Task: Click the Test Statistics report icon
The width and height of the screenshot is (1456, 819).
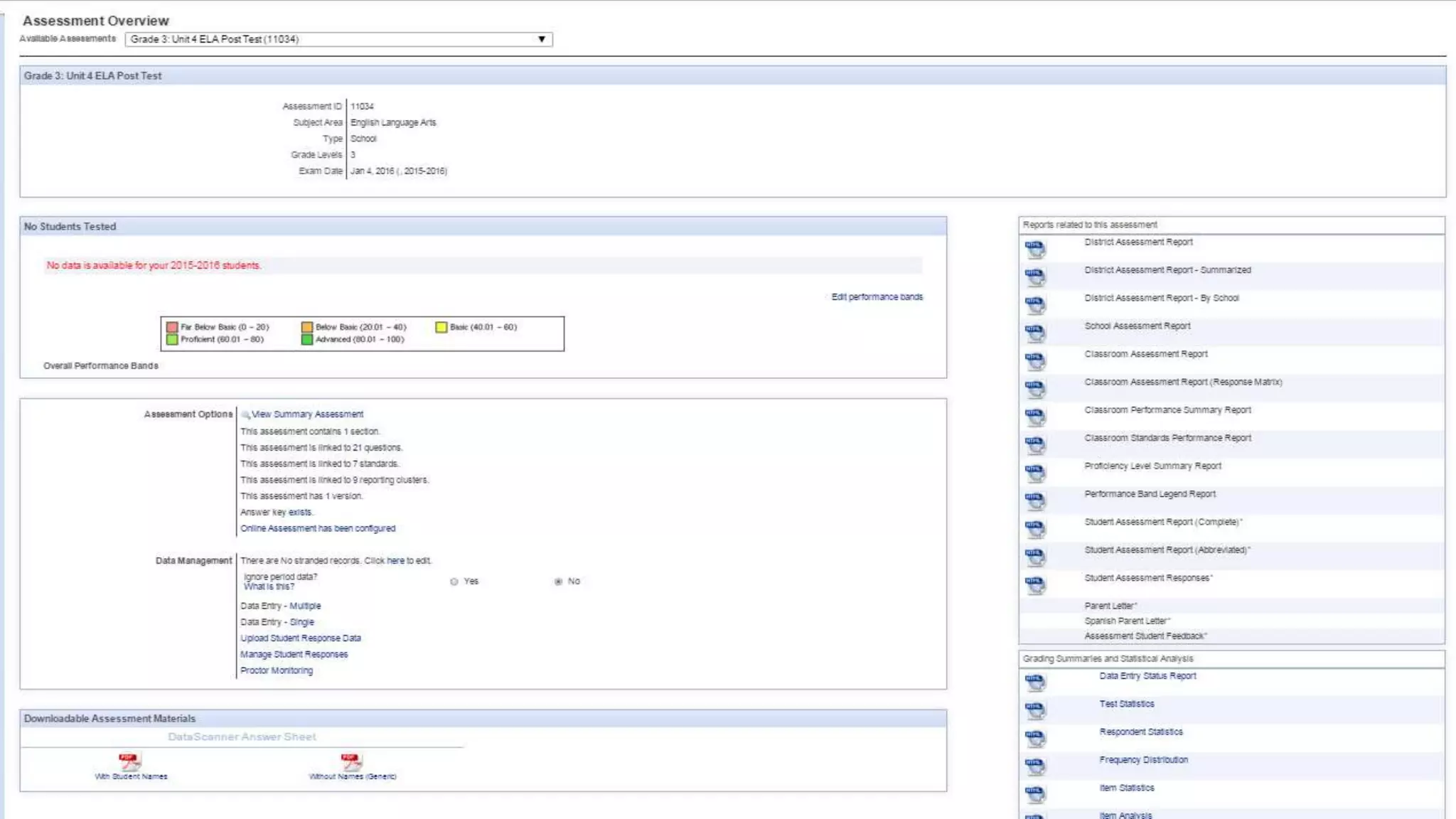Action: pos(1035,710)
